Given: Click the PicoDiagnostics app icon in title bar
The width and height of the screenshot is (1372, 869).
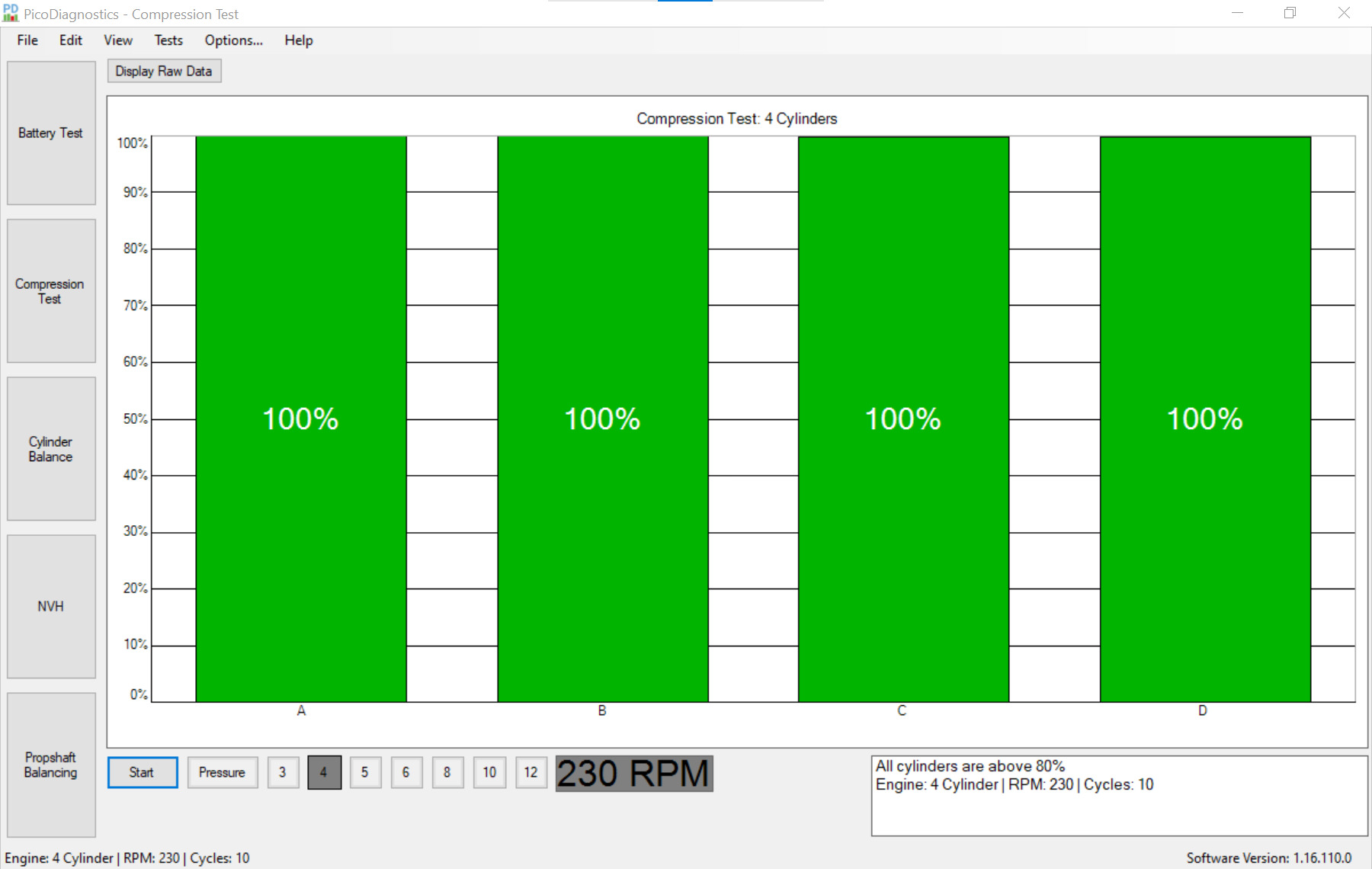Looking at the screenshot, I should coord(11,13).
